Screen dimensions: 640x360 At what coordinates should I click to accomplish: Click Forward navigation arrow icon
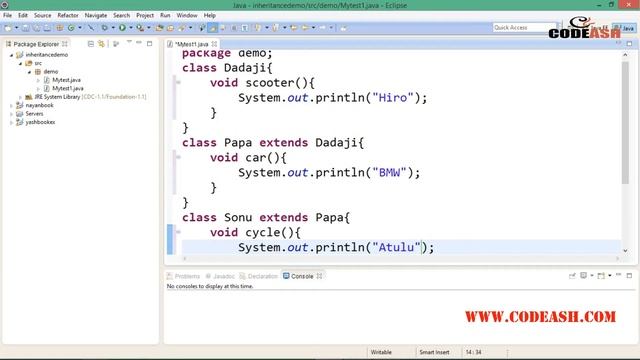(x=322, y=28)
